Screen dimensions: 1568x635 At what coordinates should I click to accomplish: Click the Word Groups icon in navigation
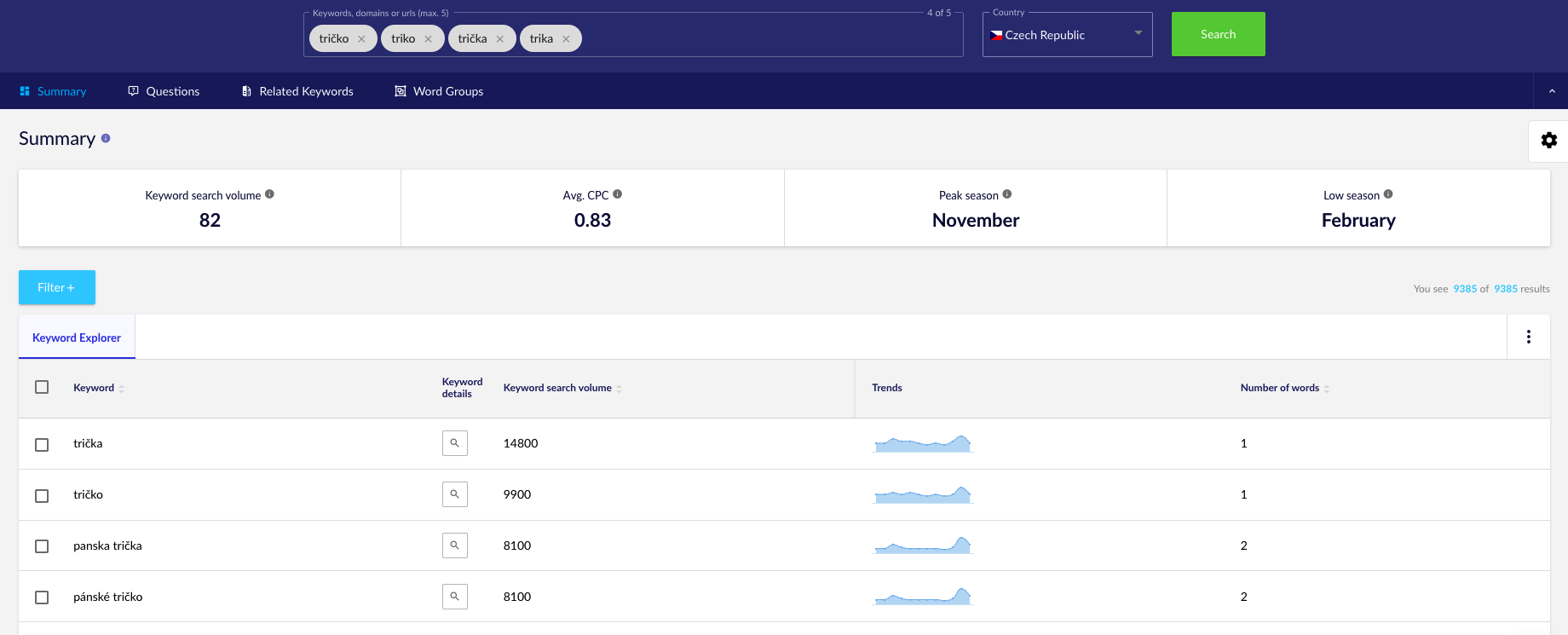point(401,91)
